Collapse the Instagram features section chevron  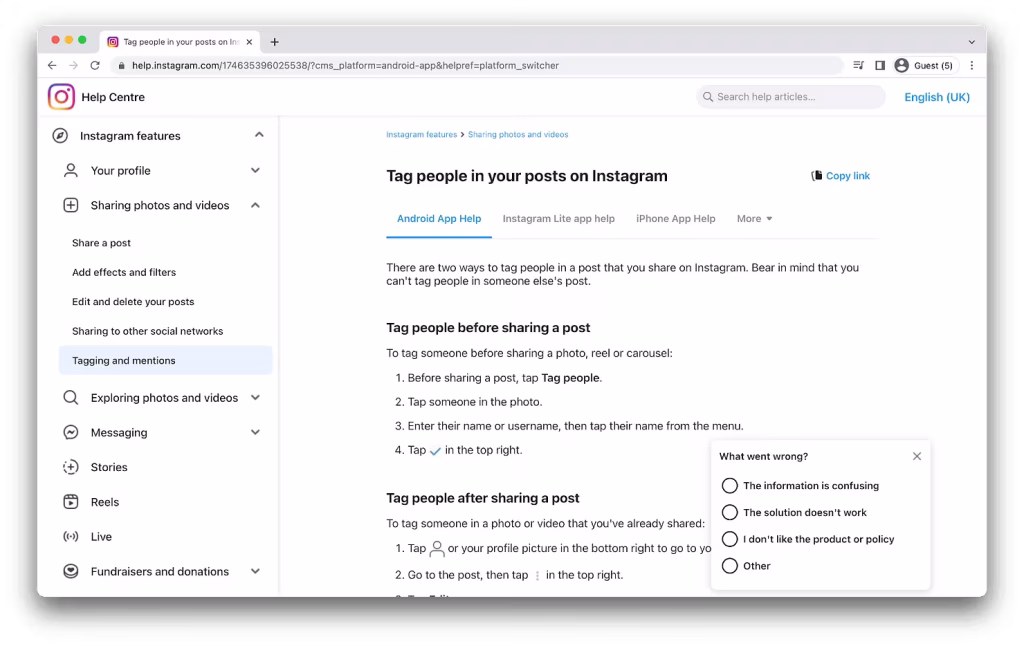tap(259, 135)
